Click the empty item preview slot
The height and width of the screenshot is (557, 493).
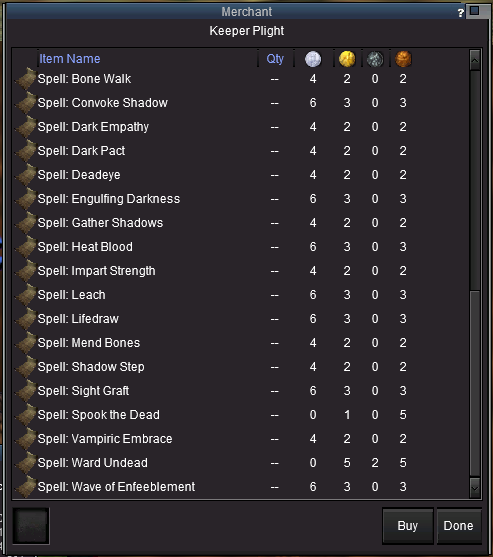pos(31,526)
